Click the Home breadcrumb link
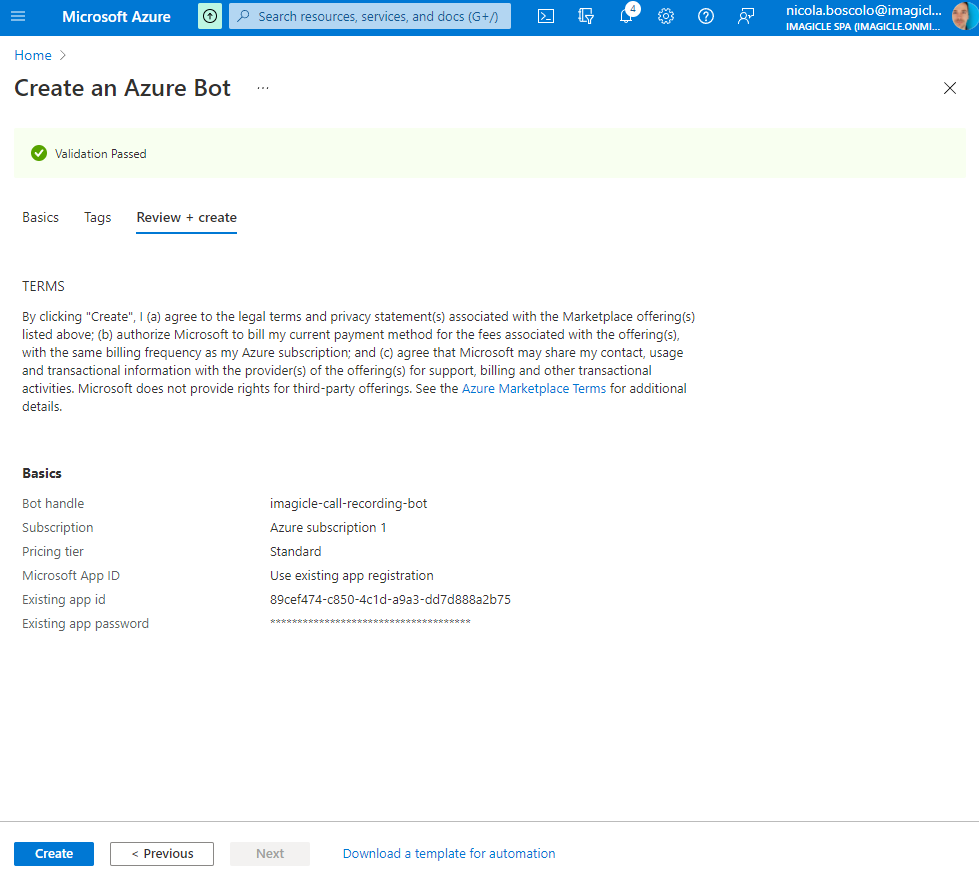The height and width of the screenshot is (873, 979). click(x=33, y=55)
